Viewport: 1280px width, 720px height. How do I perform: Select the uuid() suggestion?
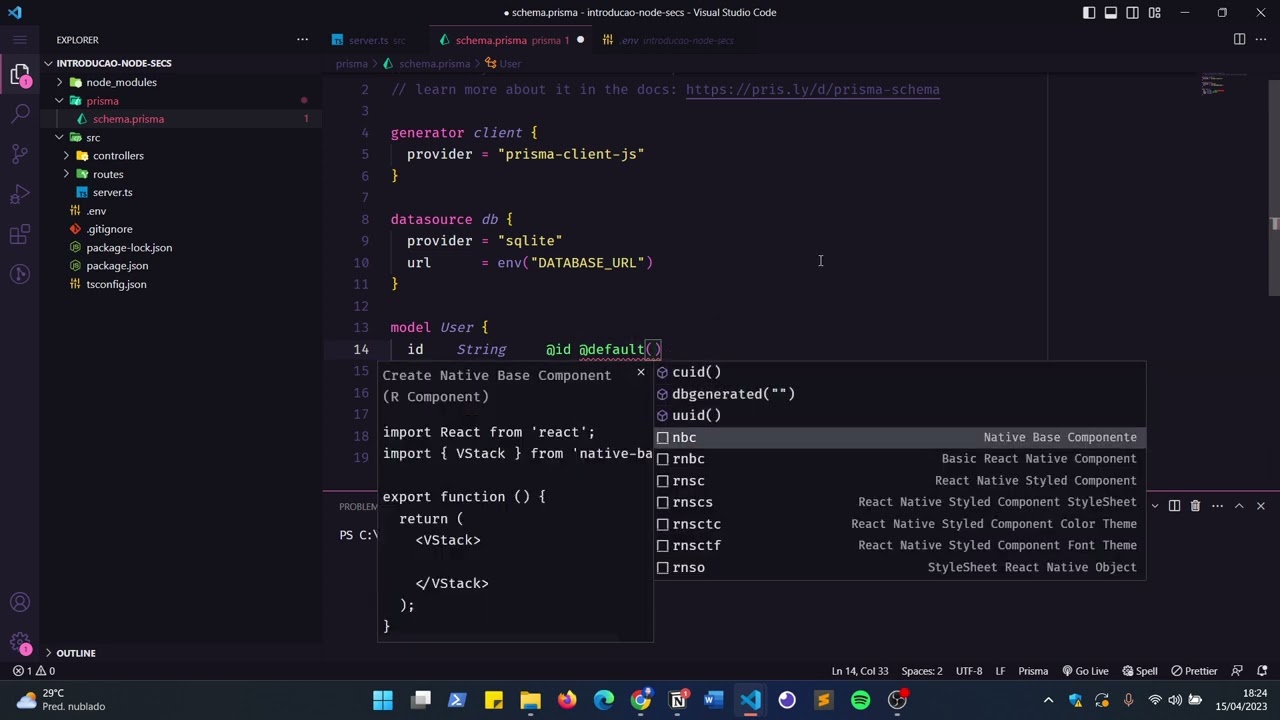coord(899,415)
